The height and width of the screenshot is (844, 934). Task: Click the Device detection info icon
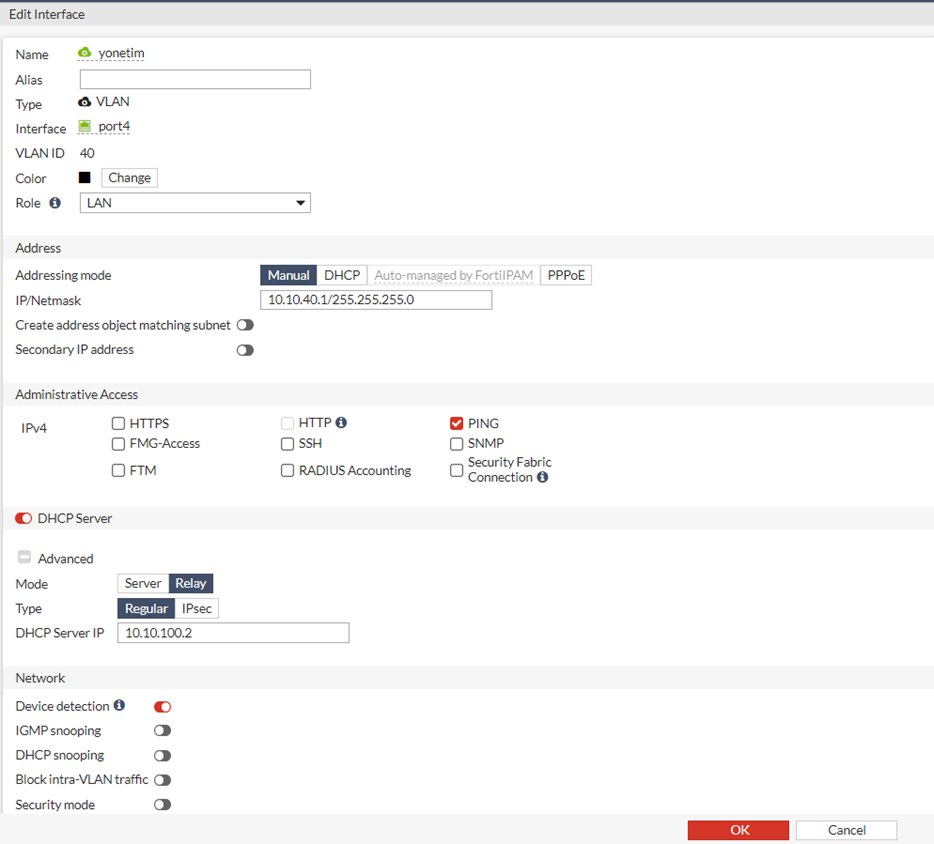click(120, 705)
